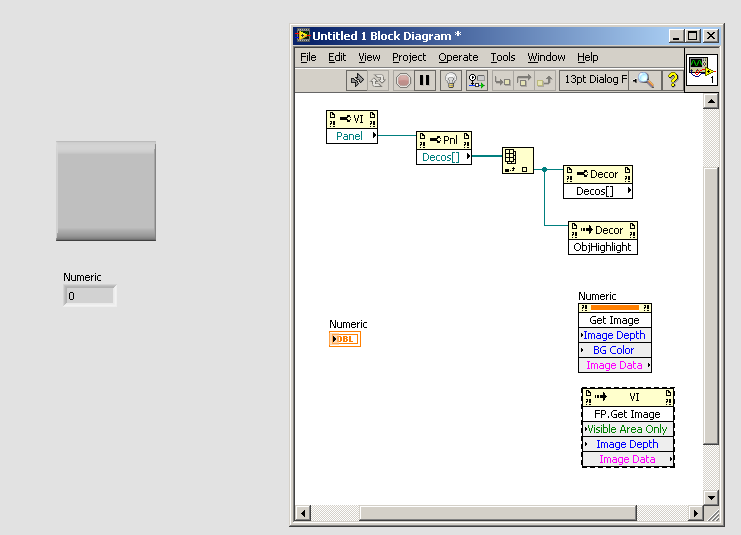This screenshot has height=535, width=741.
Task: Click the Numeric input field showing 0
Action: (90, 296)
